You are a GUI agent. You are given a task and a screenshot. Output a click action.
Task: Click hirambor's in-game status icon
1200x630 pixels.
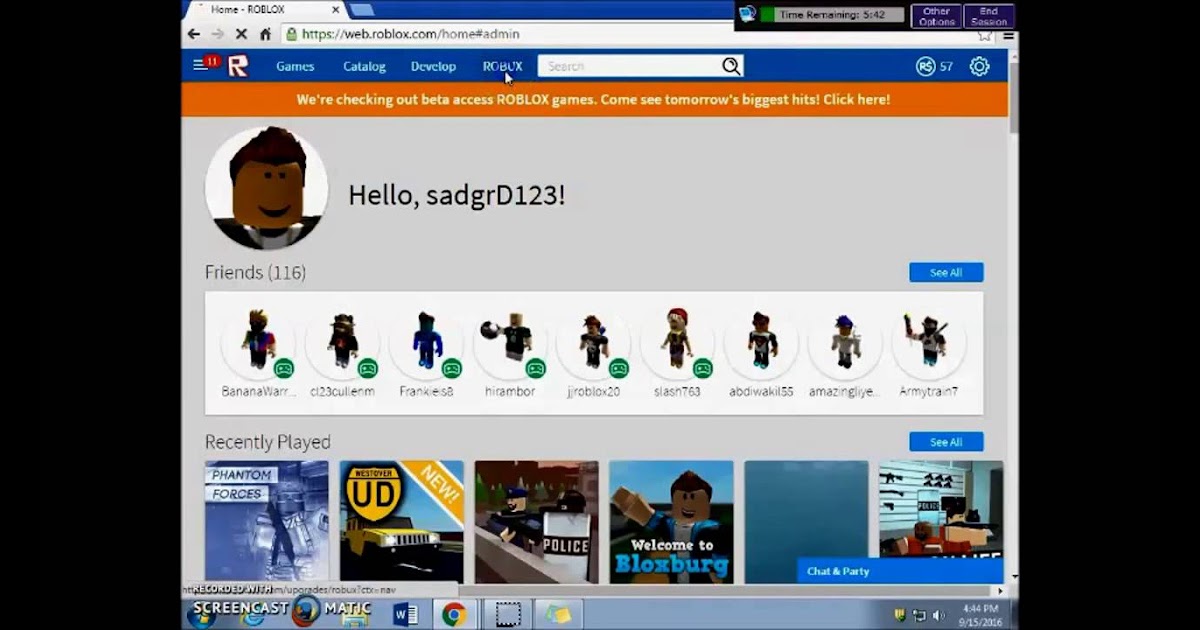pyautogui.click(x=535, y=368)
